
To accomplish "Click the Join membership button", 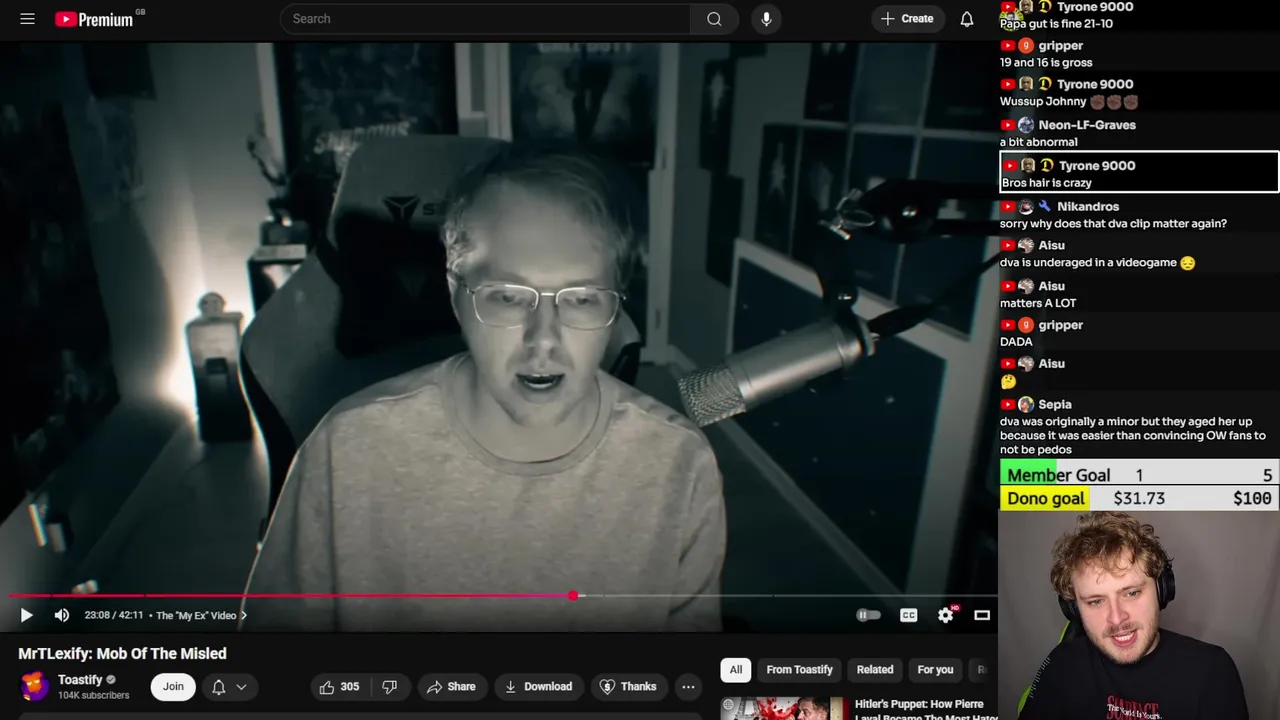I will click(x=173, y=686).
